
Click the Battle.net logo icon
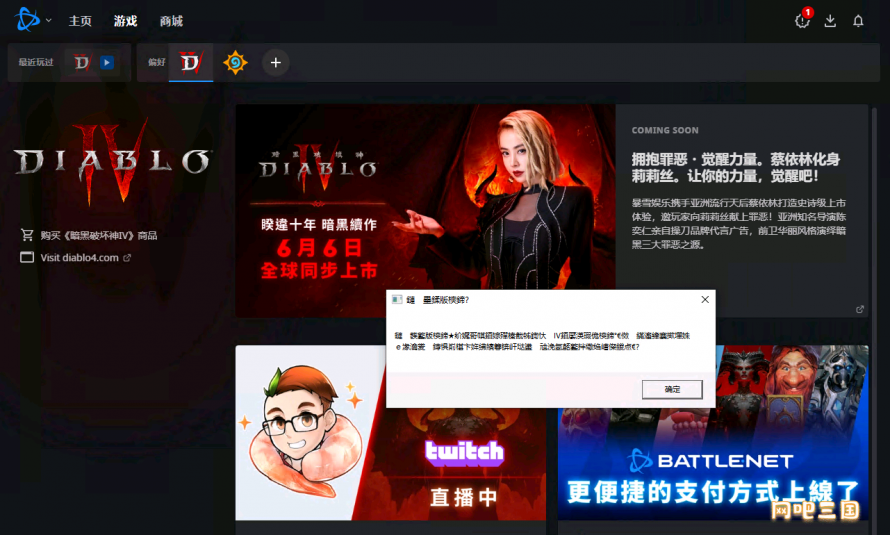coord(27,20)
